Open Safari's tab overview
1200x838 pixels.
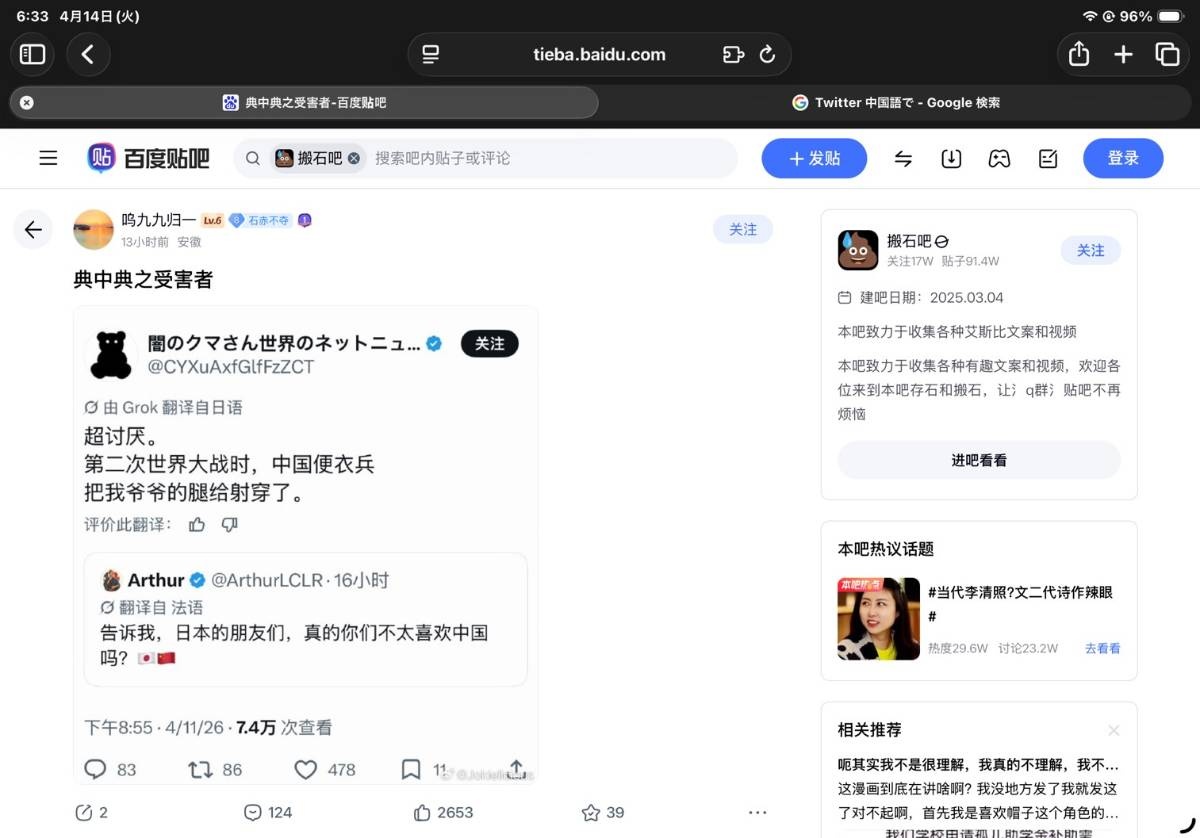pyautogui.click(x=1167, y=55)
